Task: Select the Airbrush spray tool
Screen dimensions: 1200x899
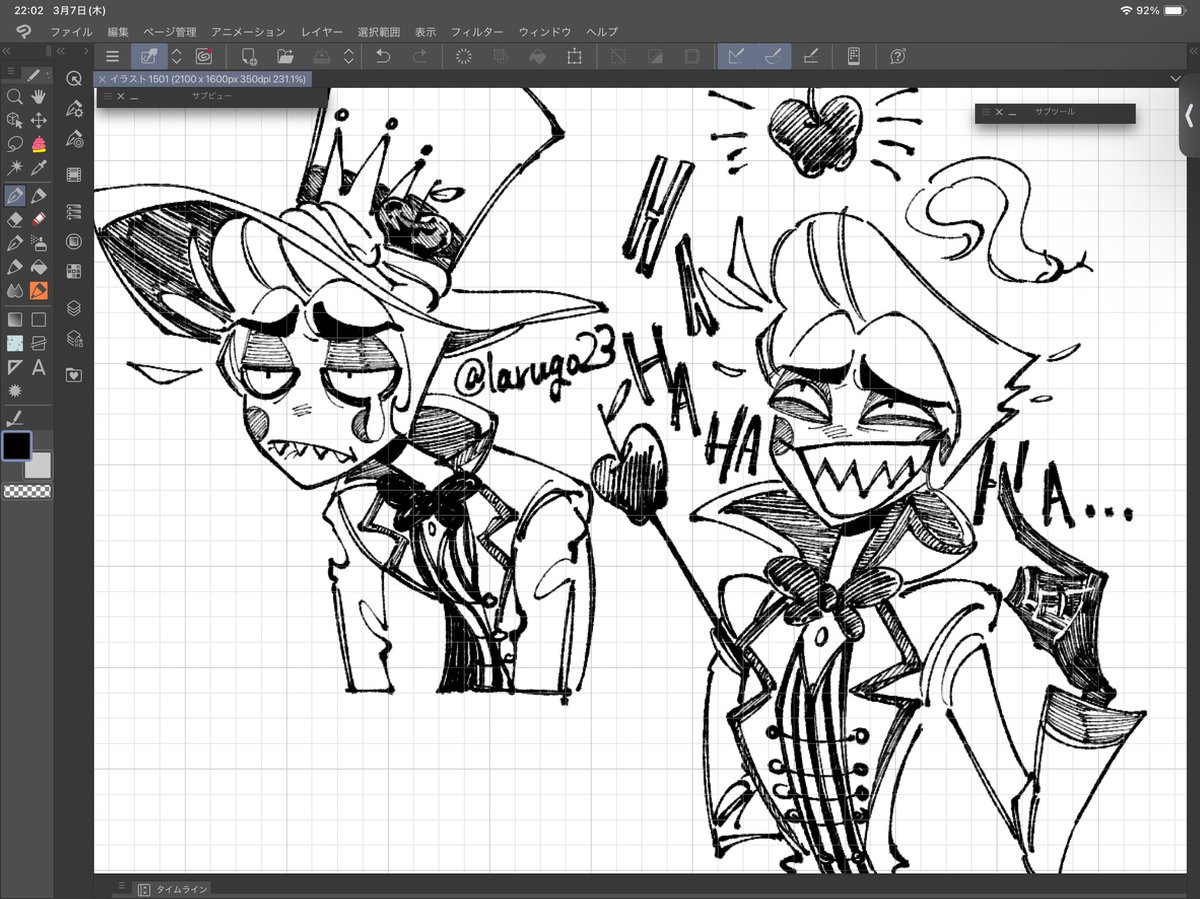Action: click(x=39, y=243)
